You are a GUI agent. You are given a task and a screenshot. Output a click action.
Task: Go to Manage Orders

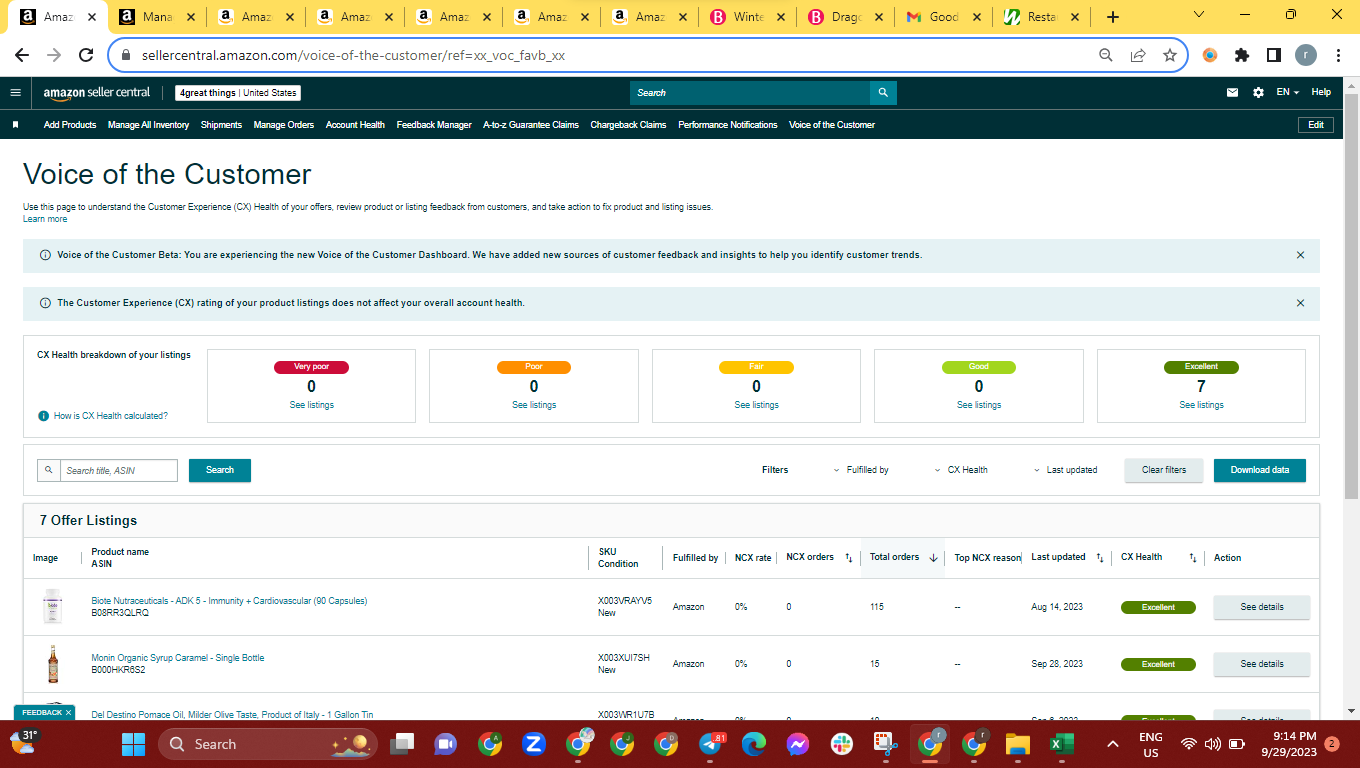tap(284, 125)
